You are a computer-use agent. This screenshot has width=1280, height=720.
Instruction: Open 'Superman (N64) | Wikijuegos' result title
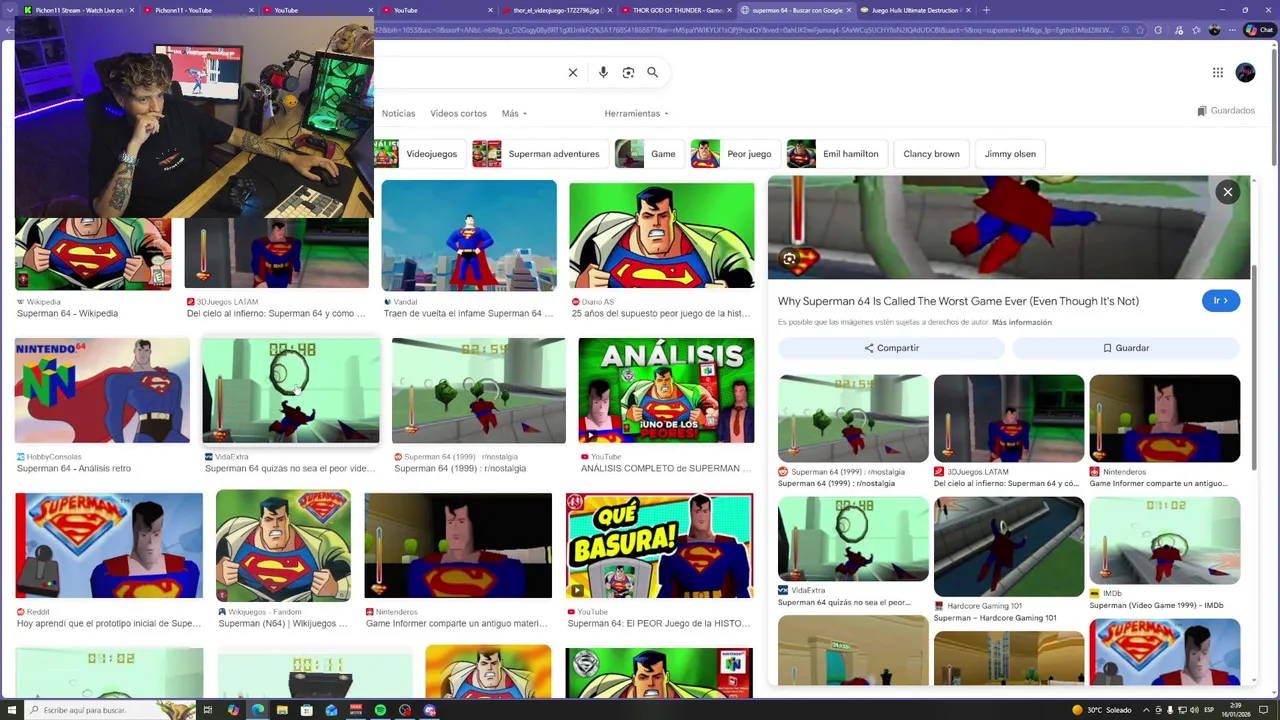283,623
